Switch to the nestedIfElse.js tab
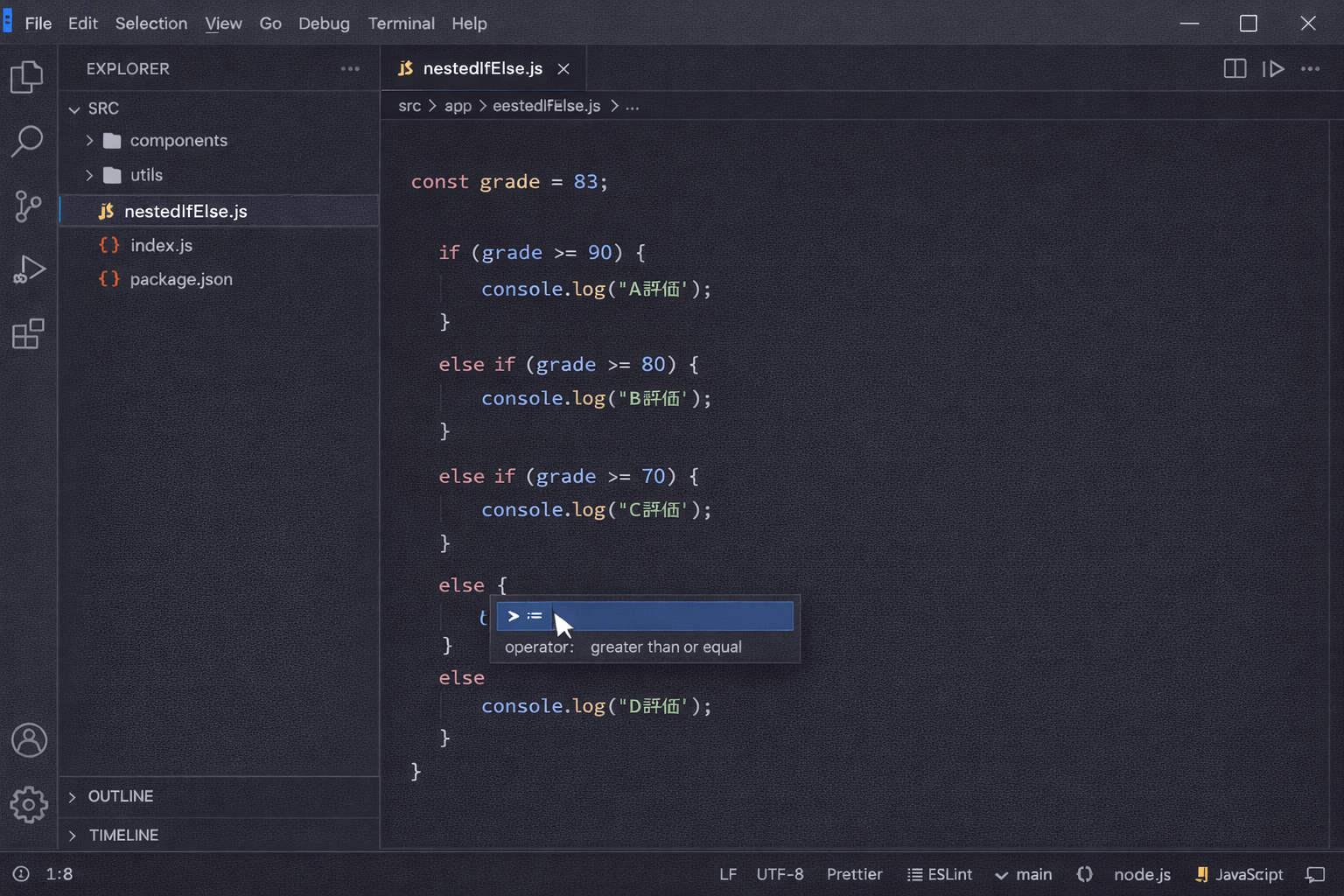Screen dimensions: 1344x896 [481, 68]
